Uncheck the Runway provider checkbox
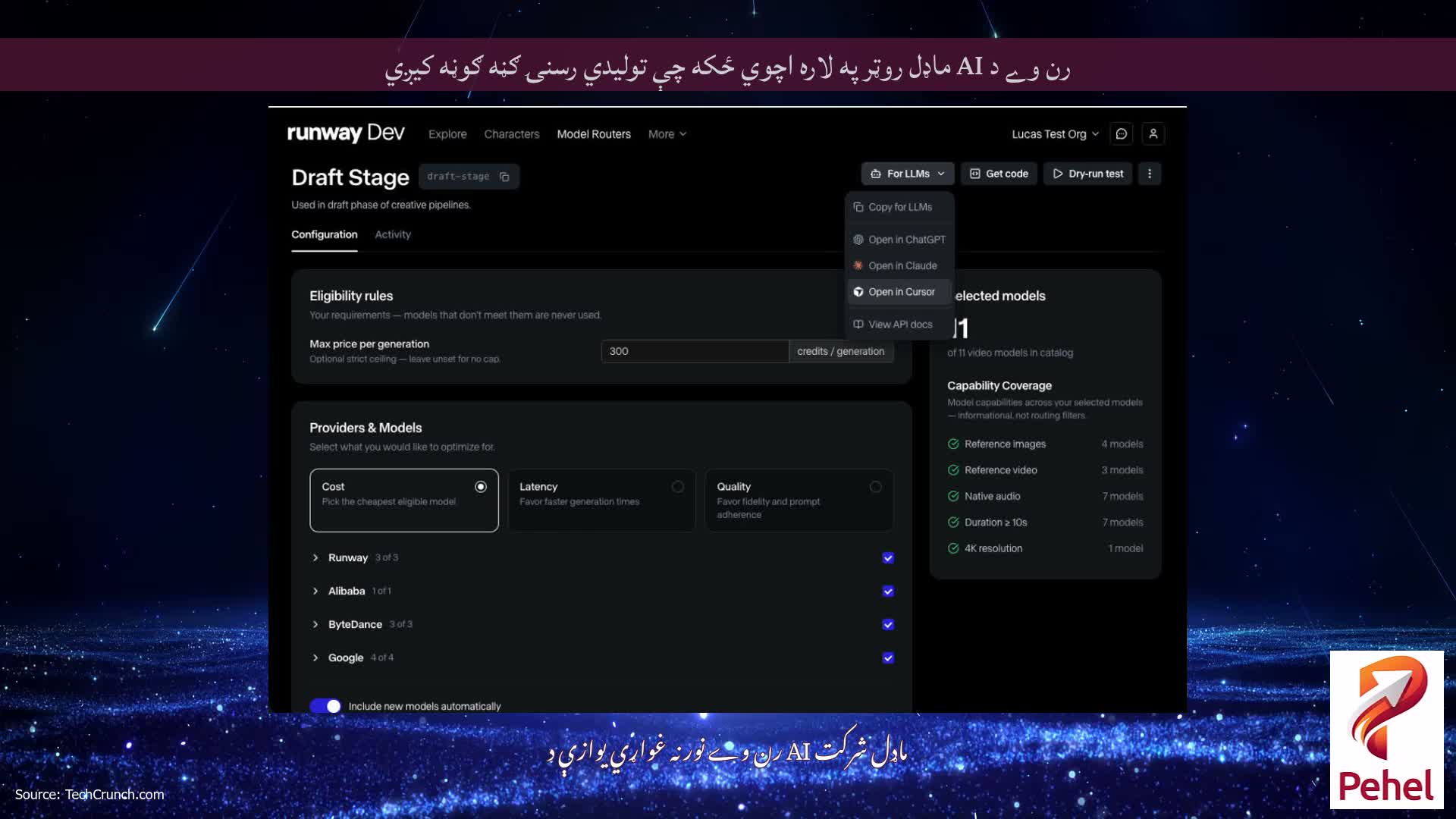This screenshot has width=1456, height=819. pyautogui.click(x=888, y=558)
